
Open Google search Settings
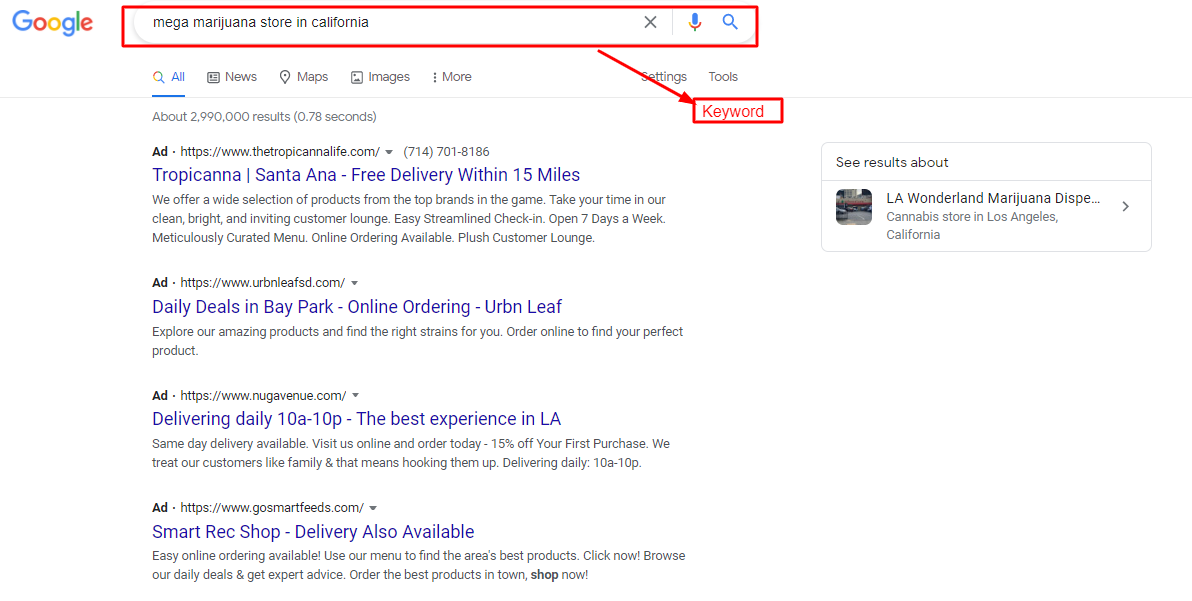[663, 76]
